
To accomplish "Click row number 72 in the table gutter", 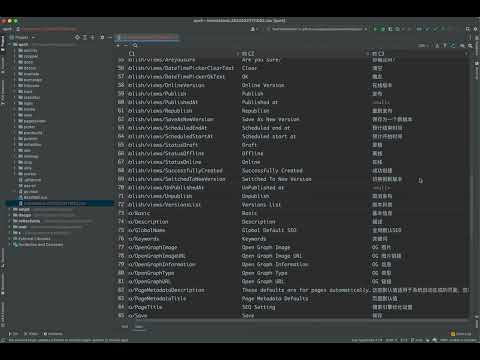I will click(x=121, y=205).
